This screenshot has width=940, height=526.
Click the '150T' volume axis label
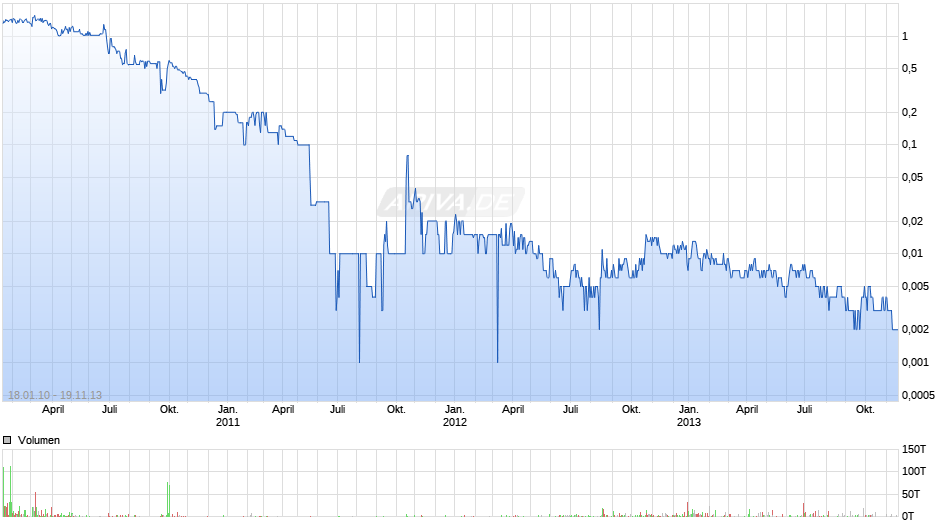point(914,449)
